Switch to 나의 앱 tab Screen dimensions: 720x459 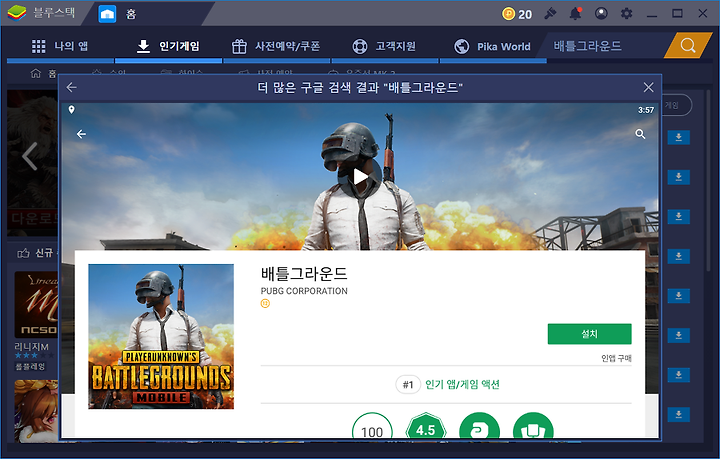[60, 46]
